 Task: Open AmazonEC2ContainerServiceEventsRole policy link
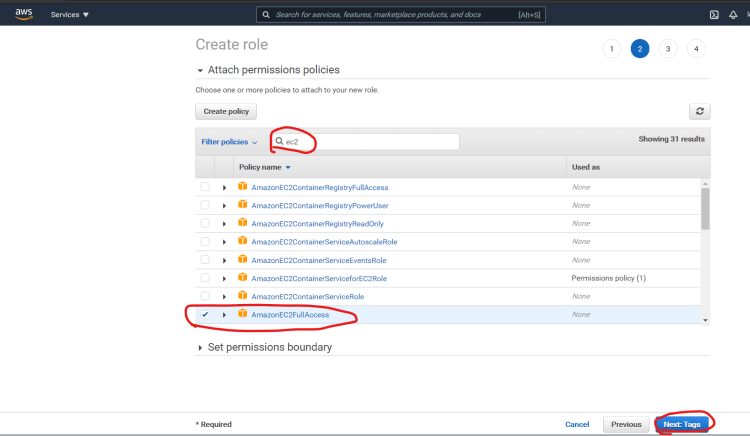[x=319, y=260]
